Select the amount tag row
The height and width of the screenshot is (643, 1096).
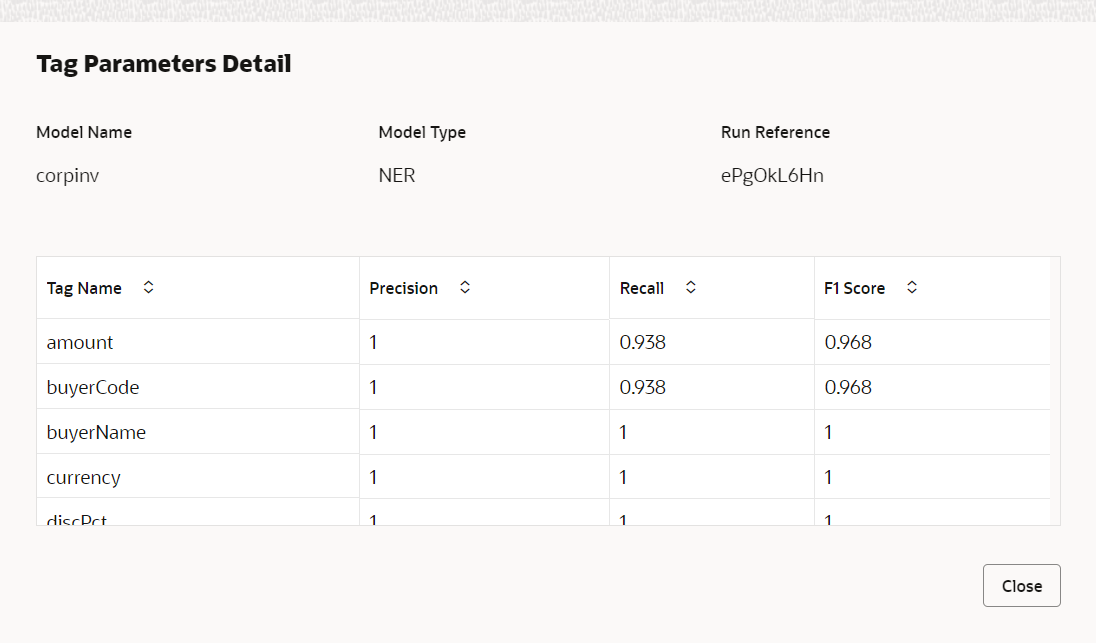tap(543, 342)
